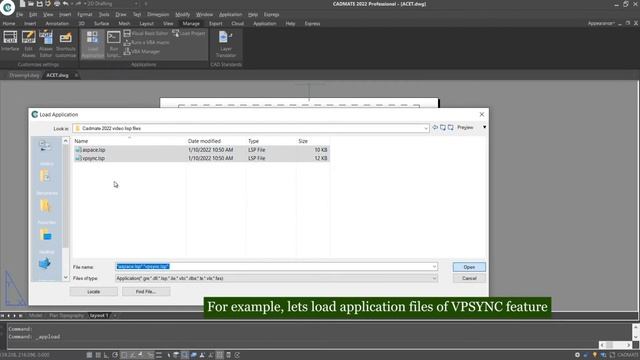
Task: Click the Undo arrow in quick access toolbar
Action: pyautogui.click(x=66, y=4)
